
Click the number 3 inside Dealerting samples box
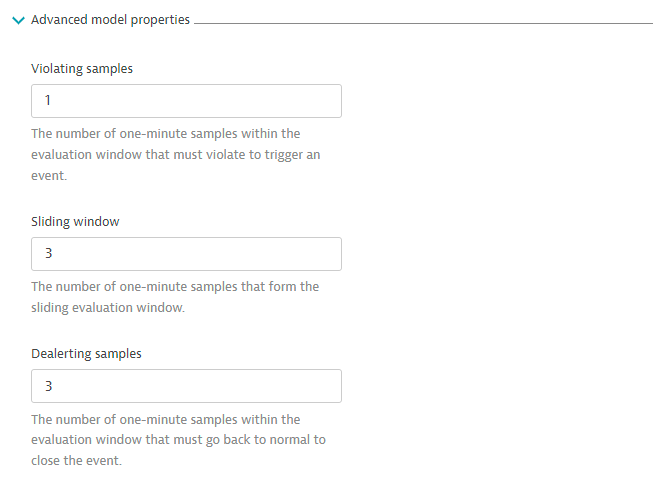[x=47, y=386]
